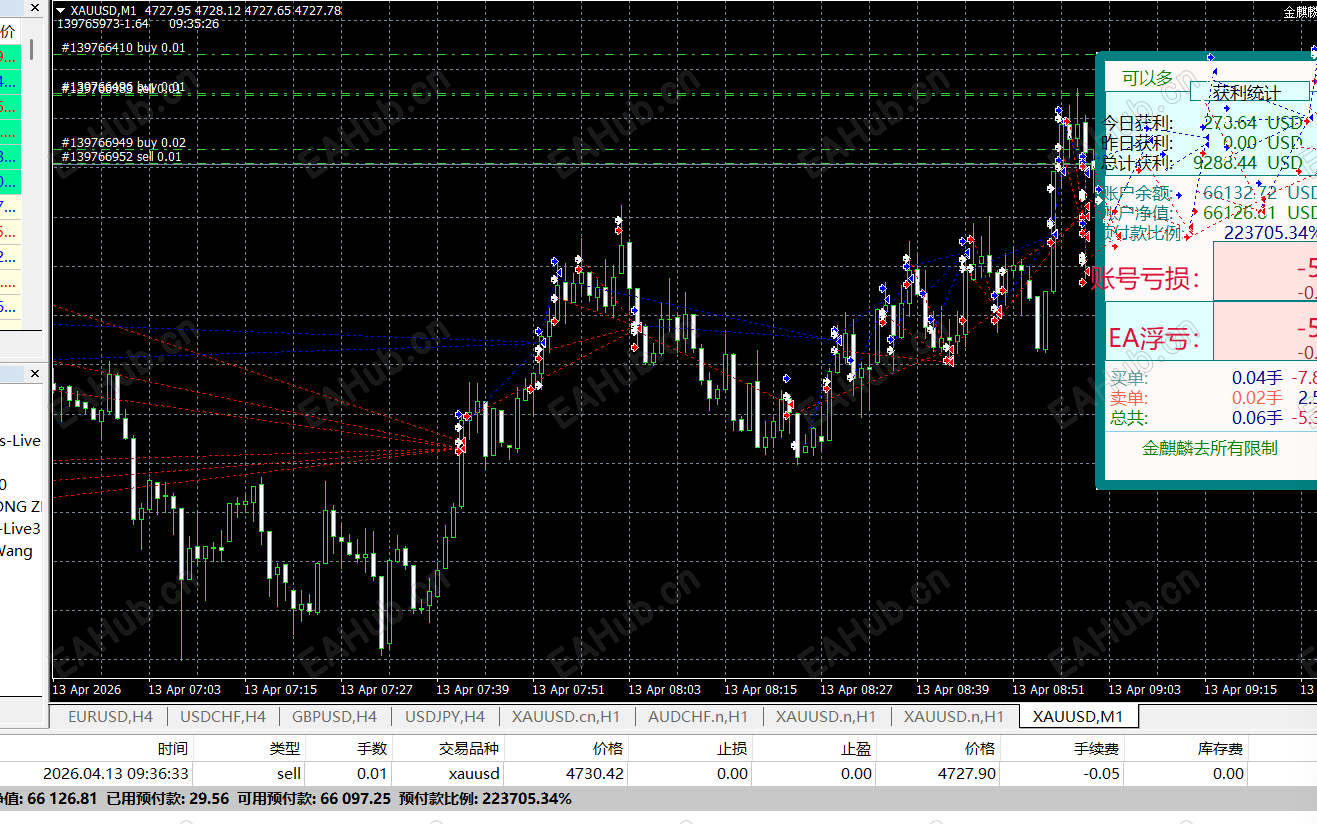Click the 获利统计 button in EA panel
The width and height of the screenshot is (1317, 824).
[1249, 93]
